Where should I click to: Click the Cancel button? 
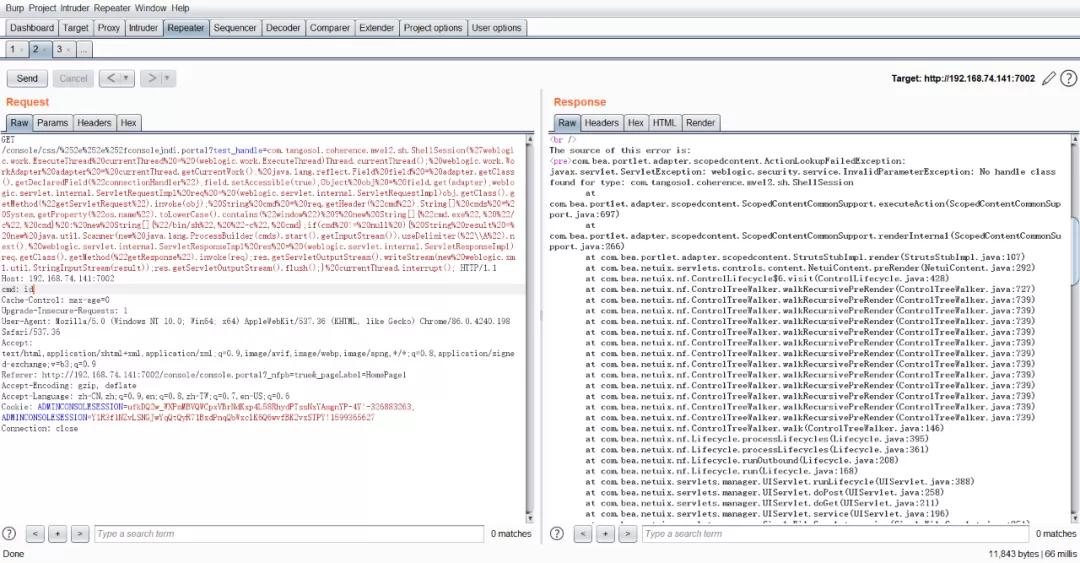tap(73, 79)
